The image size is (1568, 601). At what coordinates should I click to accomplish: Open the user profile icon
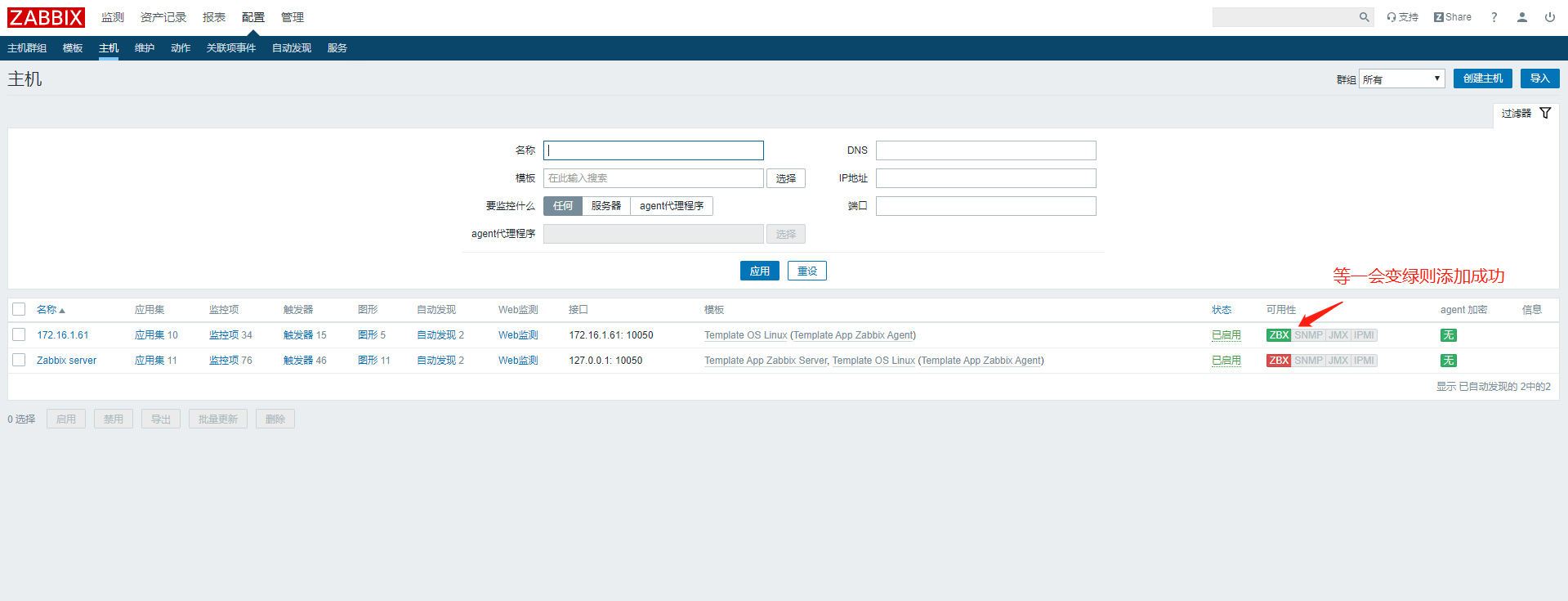[x=1522, y=17]
